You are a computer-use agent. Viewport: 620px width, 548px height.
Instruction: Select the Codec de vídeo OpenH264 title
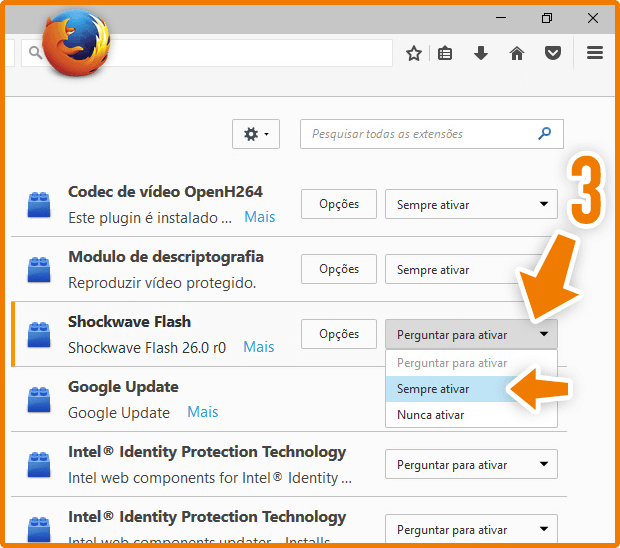click(165, 192)
